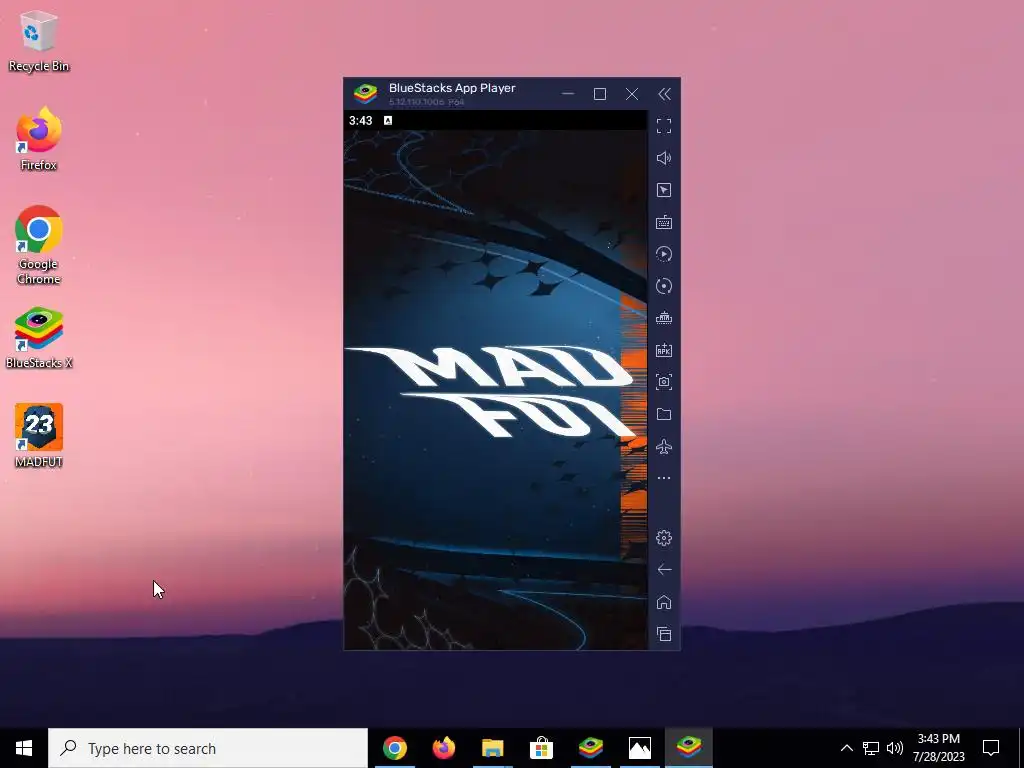This screenshot has height=768, width=1024.
Task: Open the clock showing 3:43 PM
Action: [x=938, y=748]
